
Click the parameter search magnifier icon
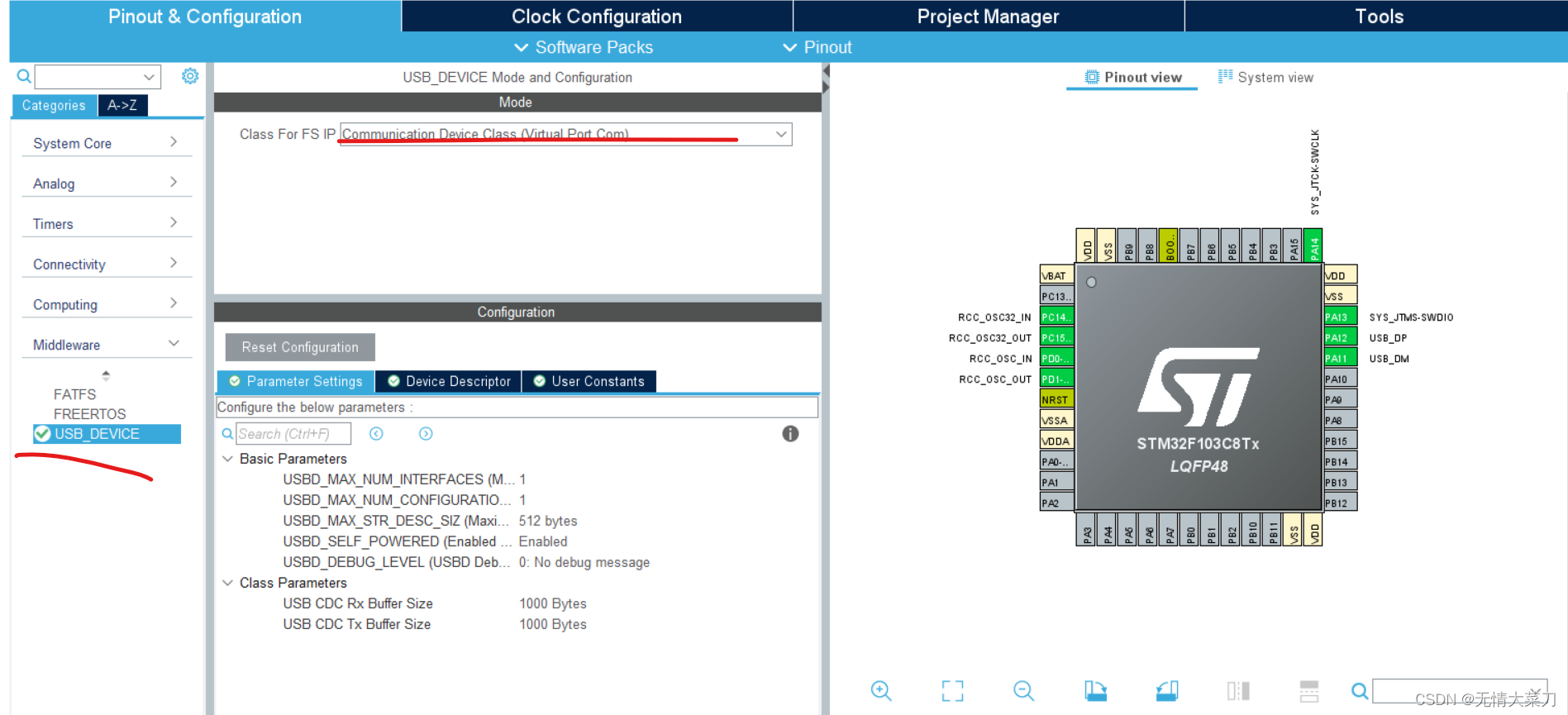(x=227, y=434)
